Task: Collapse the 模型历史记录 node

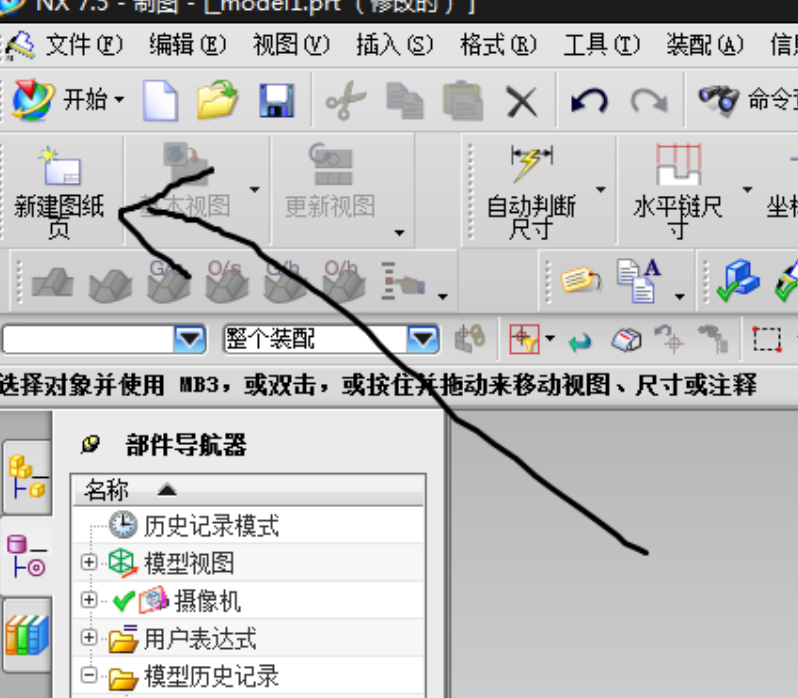Action: point(89,676)
